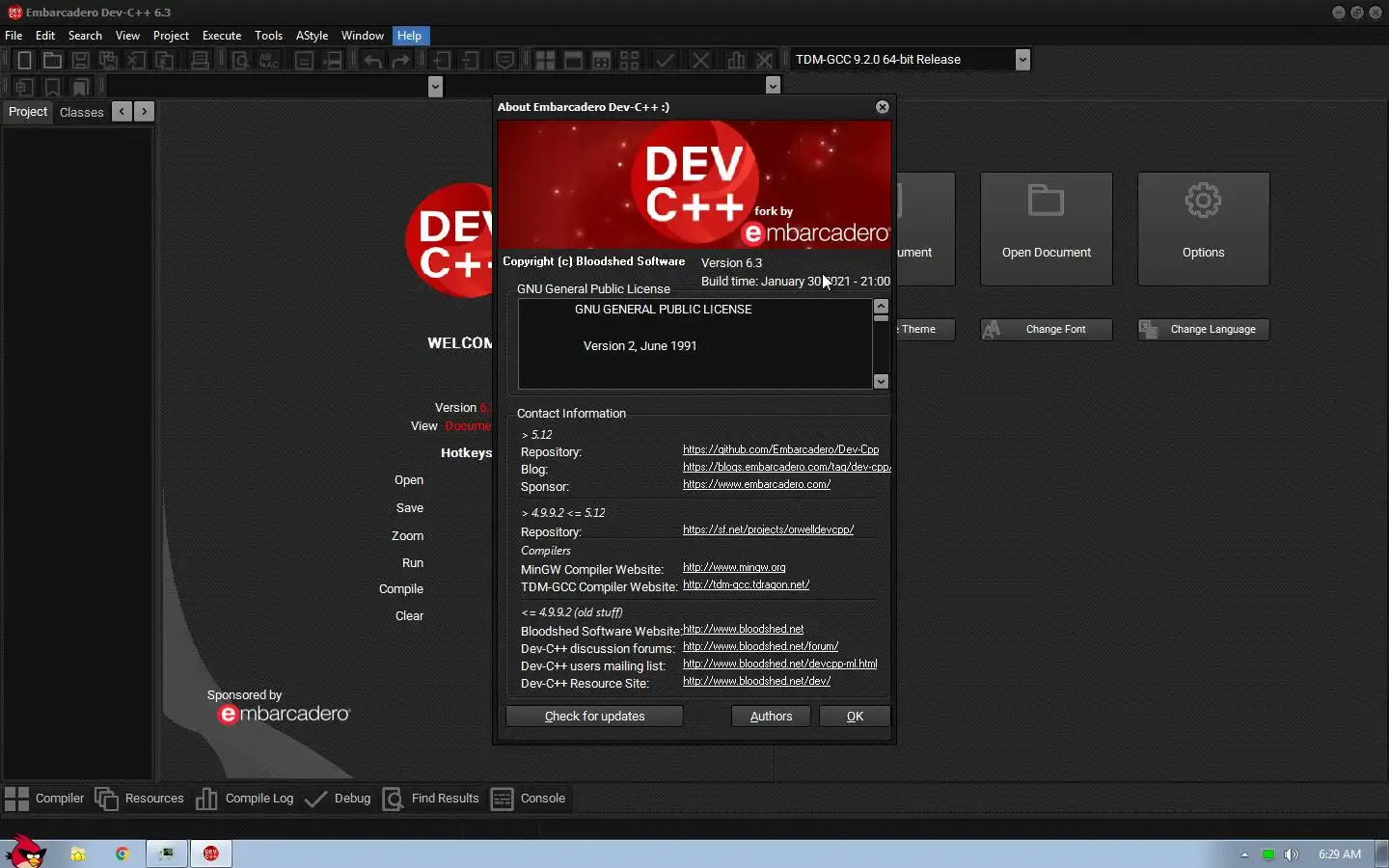
Task: Open the Execute menu
Action: point(222,36)
